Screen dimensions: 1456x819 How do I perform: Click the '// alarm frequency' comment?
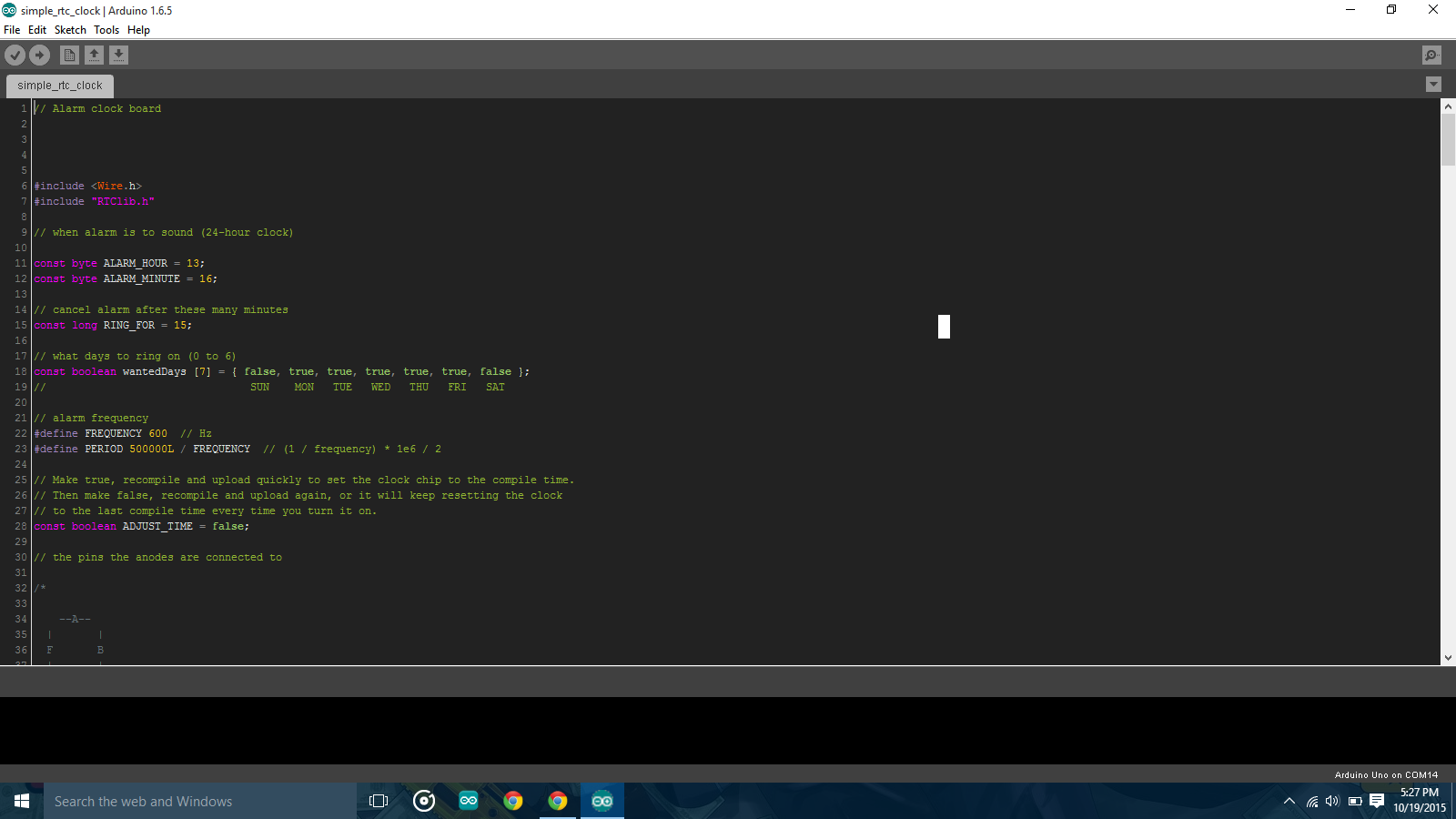point(91,418)
